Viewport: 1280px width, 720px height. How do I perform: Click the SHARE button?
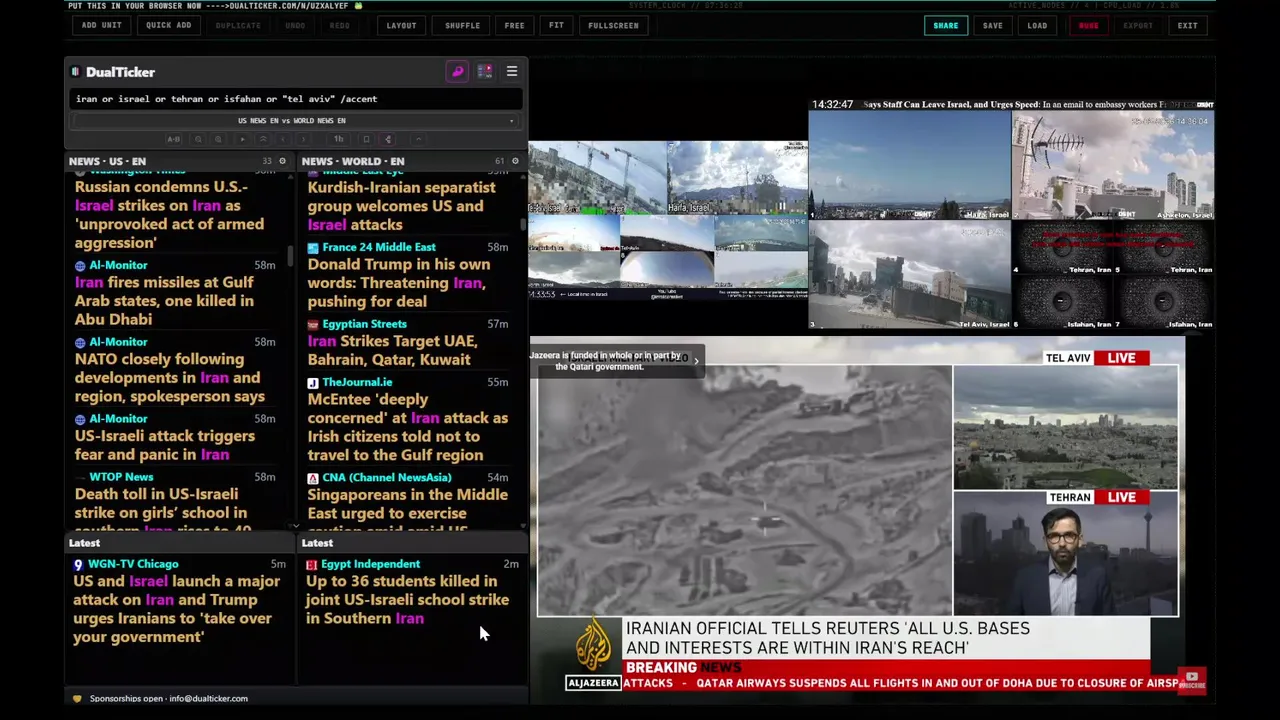[945, 26]
